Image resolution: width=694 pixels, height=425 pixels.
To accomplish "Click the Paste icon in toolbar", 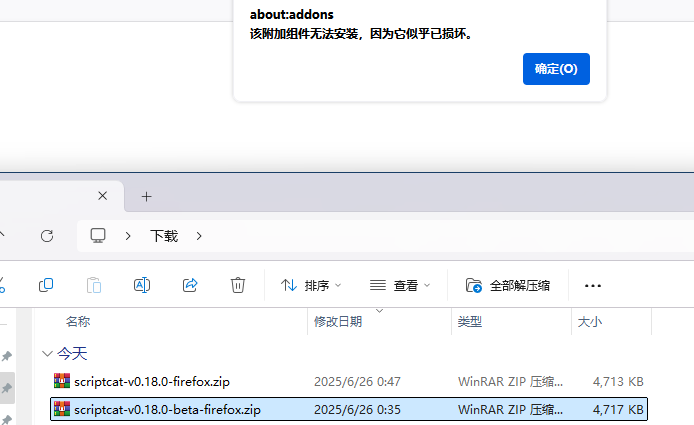I will click(94, 285).
